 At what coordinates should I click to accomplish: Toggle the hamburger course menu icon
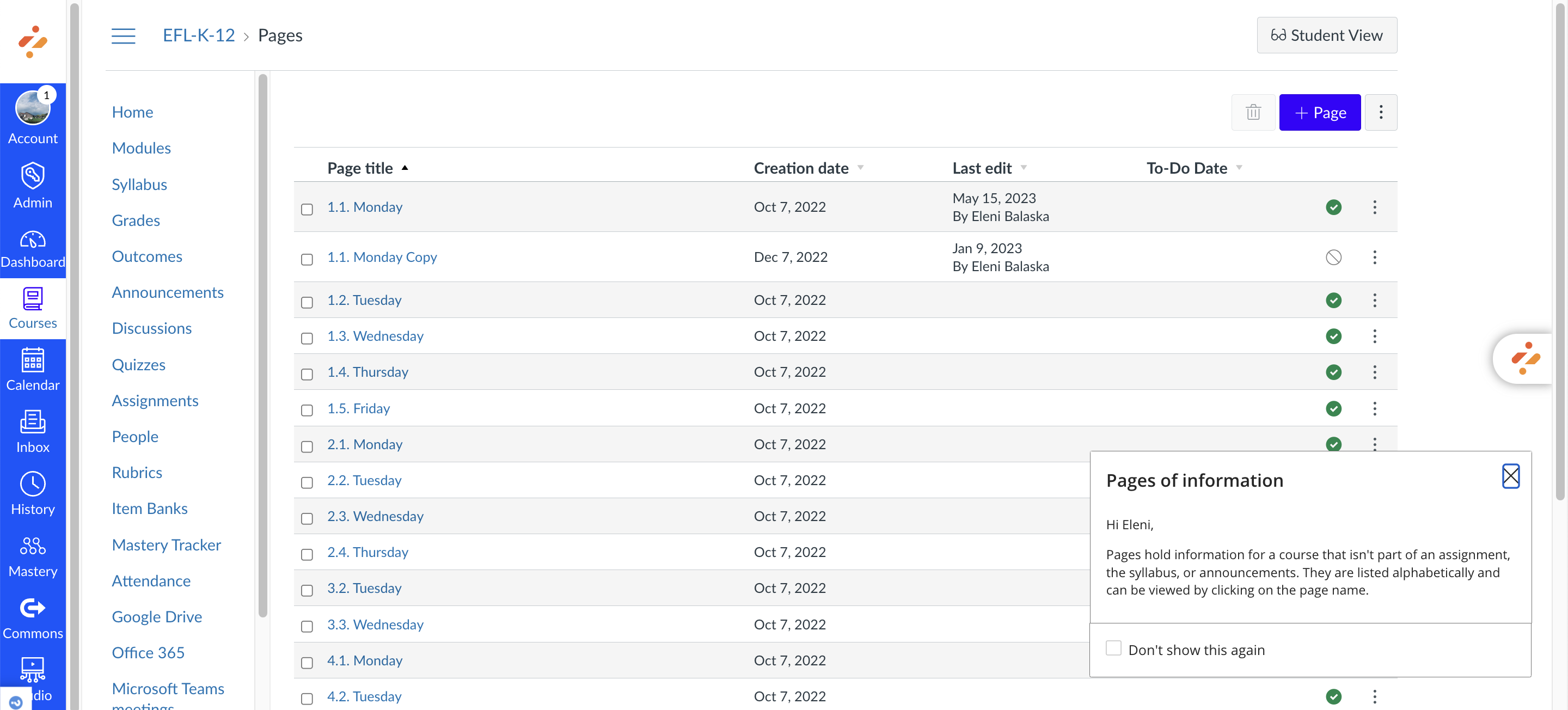123,35
